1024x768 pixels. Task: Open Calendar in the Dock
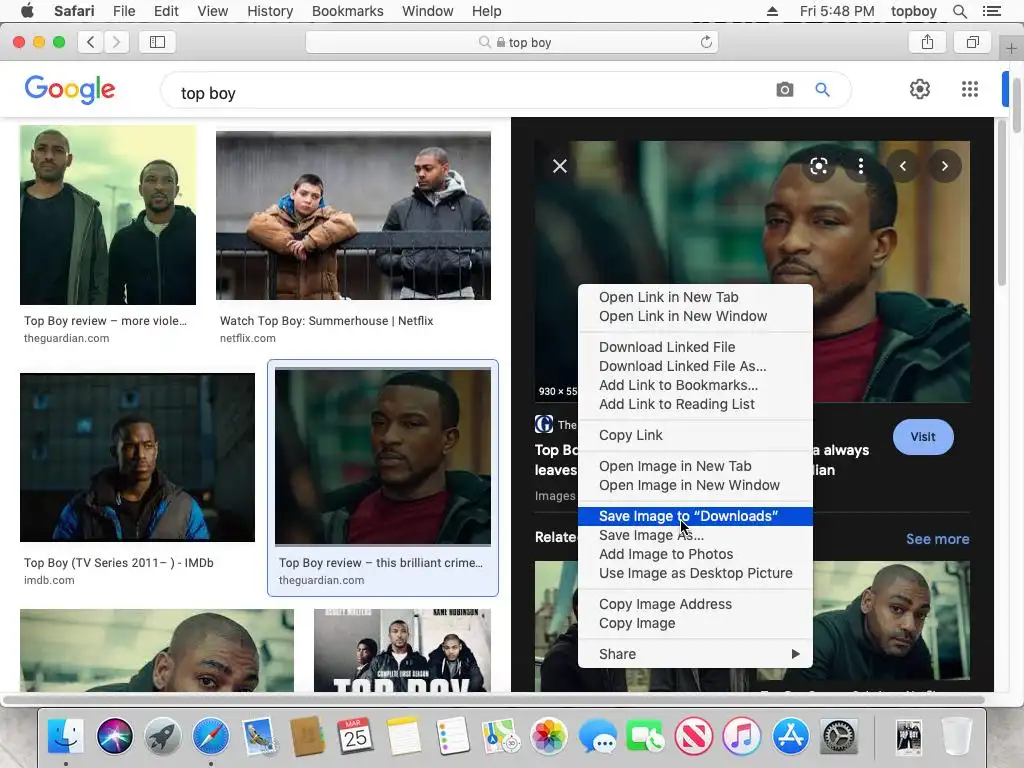pyautogui.click(x=355, y=736)
